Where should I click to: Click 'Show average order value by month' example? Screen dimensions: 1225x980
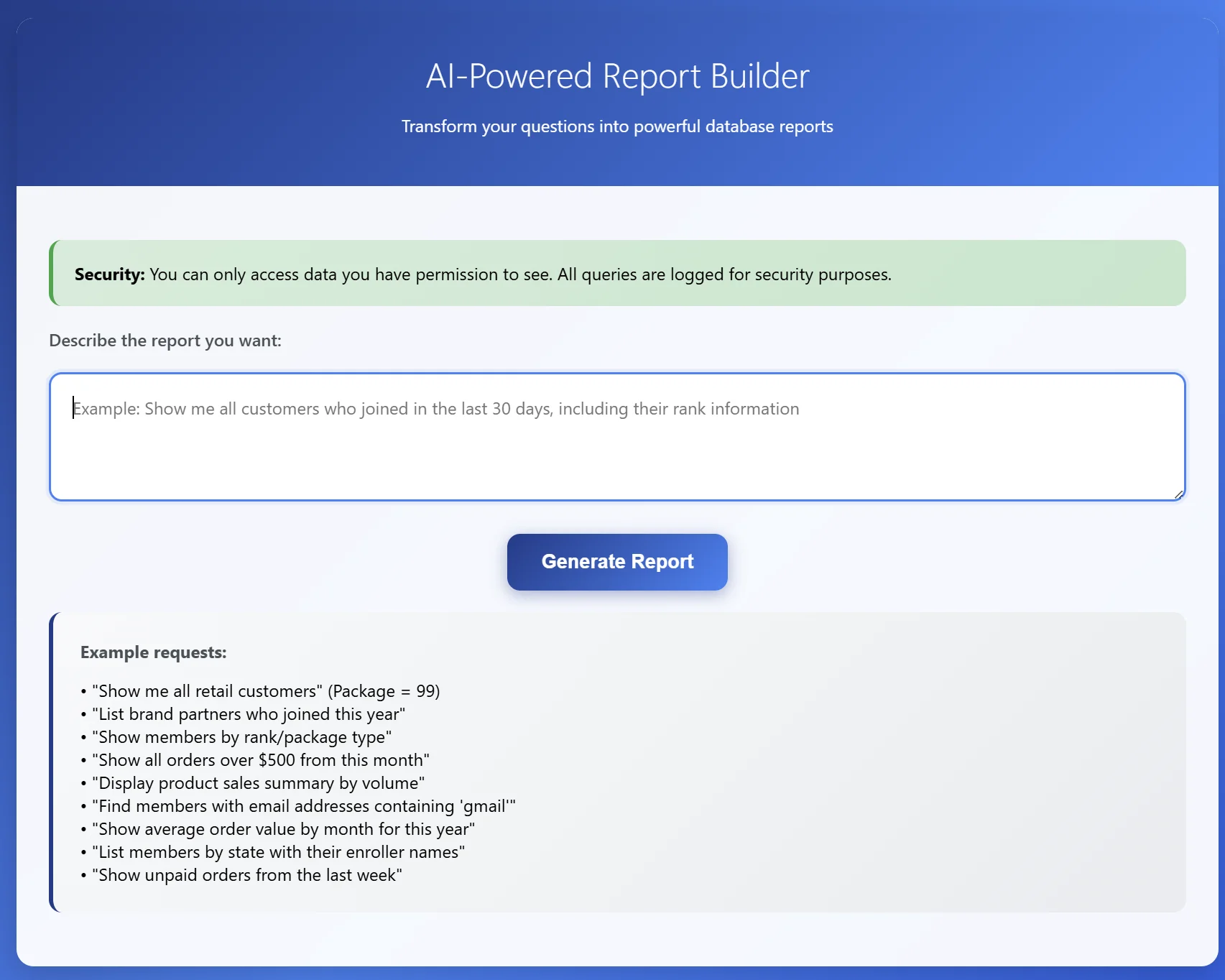283,828
